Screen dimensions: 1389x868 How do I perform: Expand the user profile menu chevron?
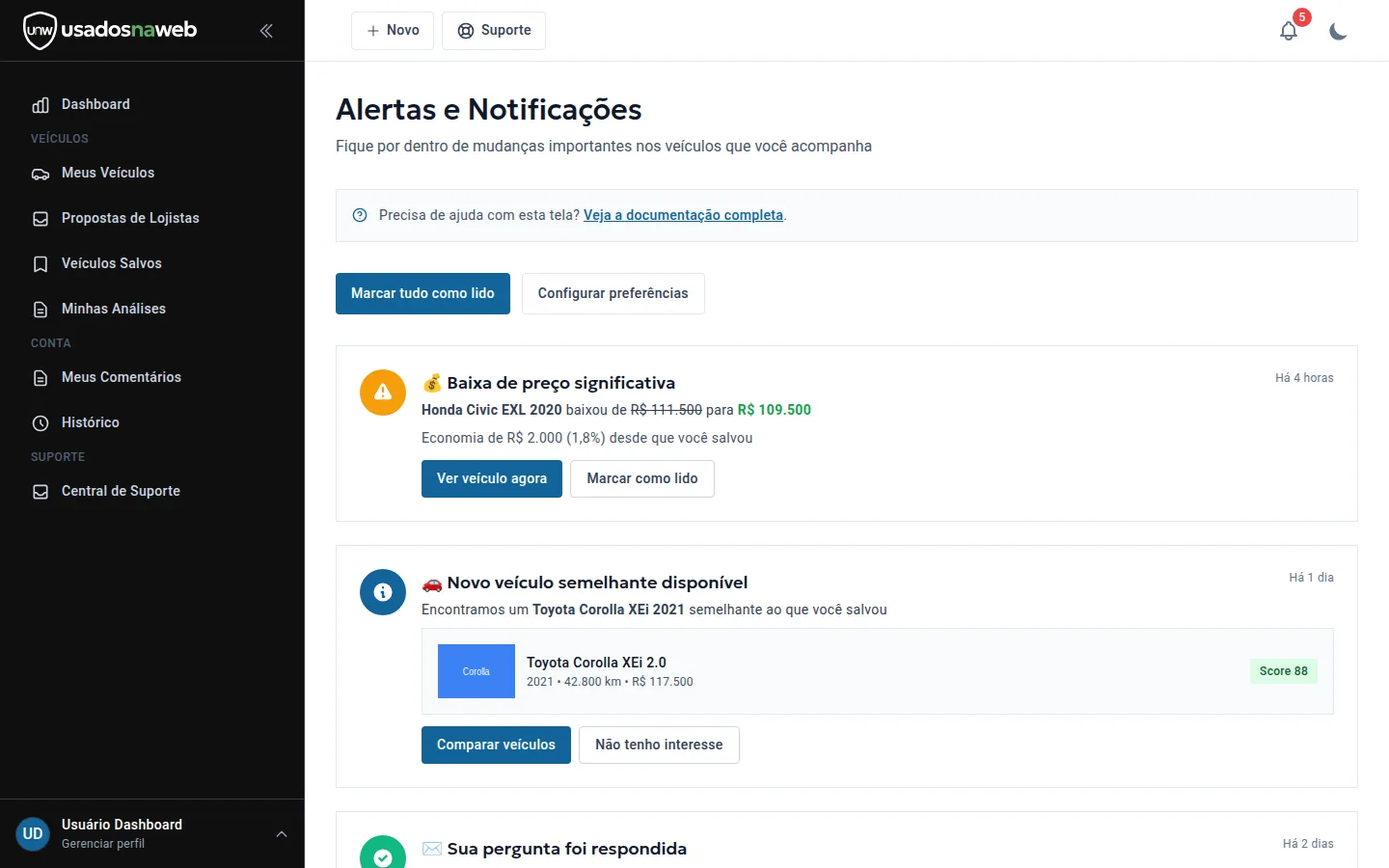point(282,834)
